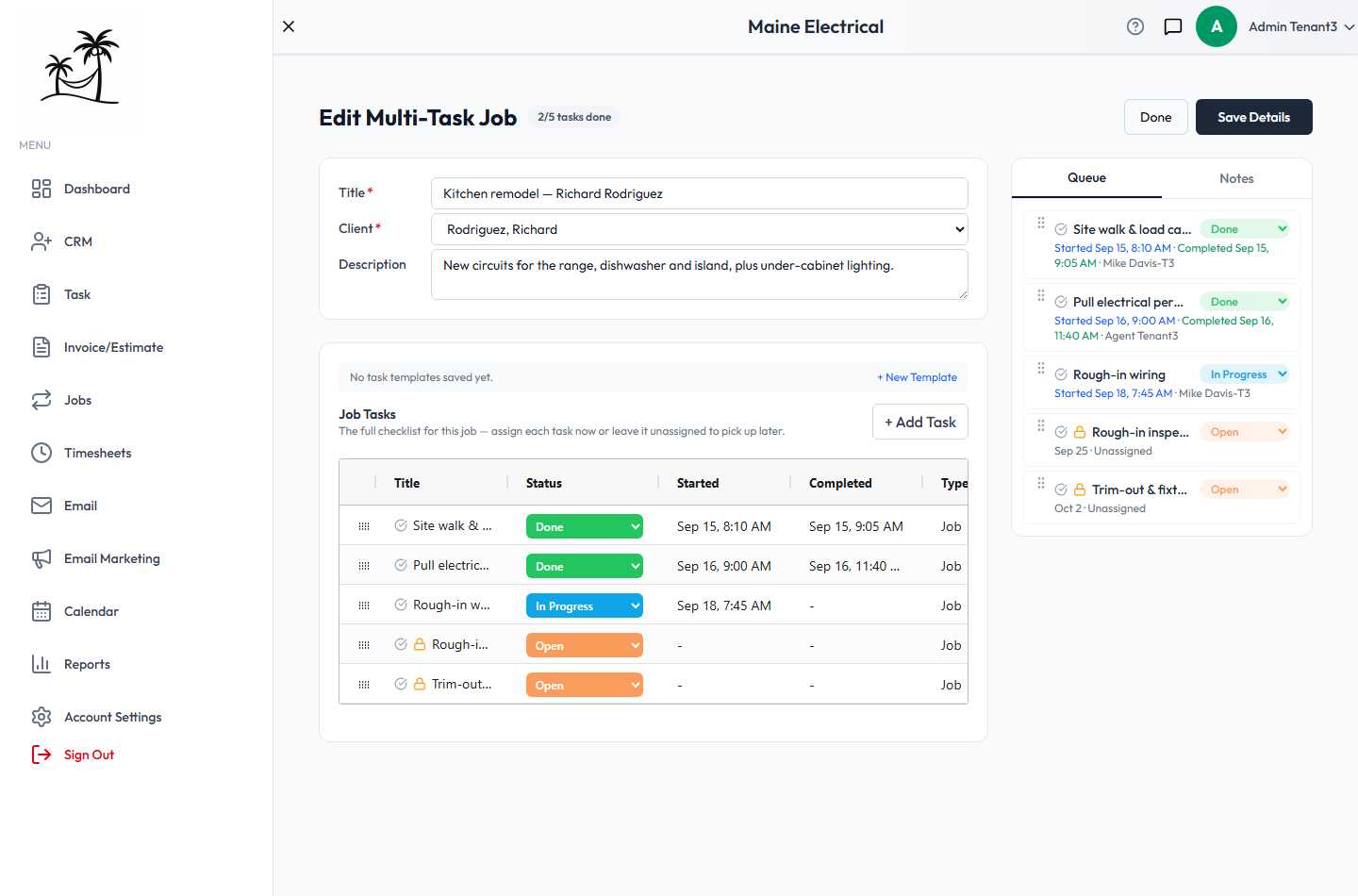Click the green A user avatar

tap(1217, 26)
